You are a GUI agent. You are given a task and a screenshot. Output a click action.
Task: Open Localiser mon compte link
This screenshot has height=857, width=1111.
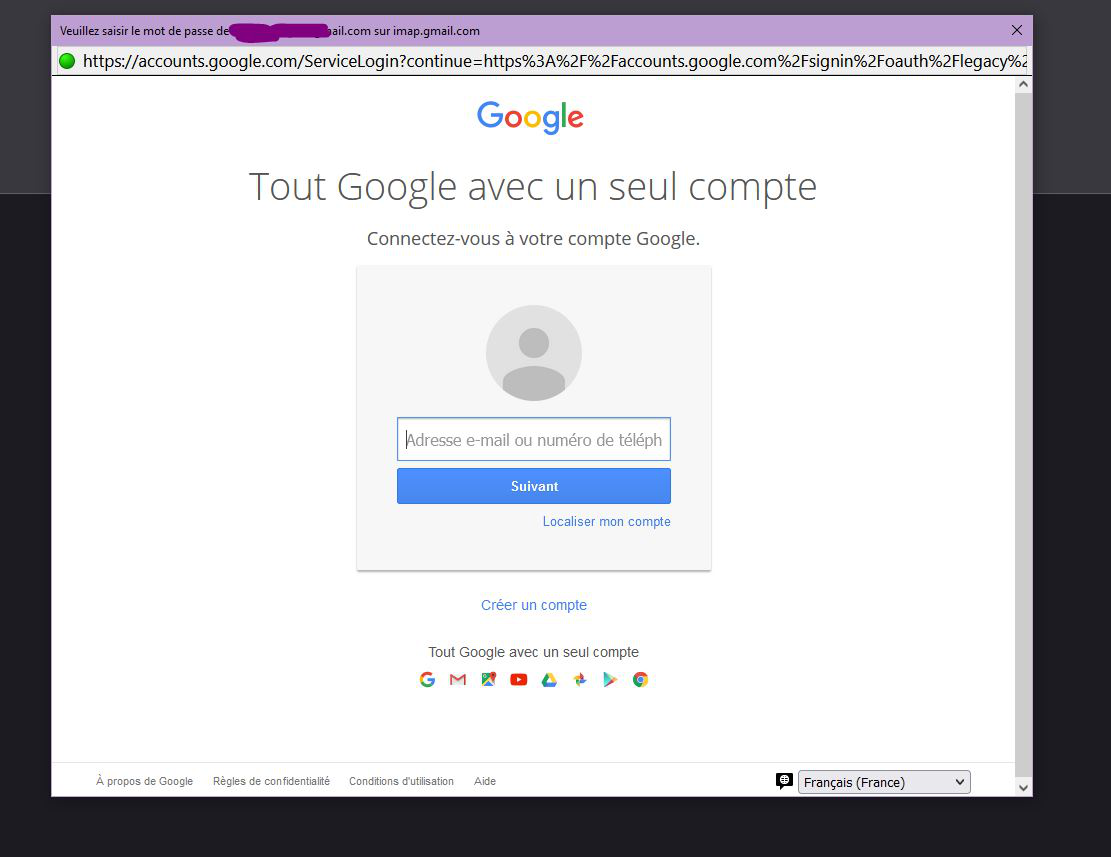[x=607, y=521]
